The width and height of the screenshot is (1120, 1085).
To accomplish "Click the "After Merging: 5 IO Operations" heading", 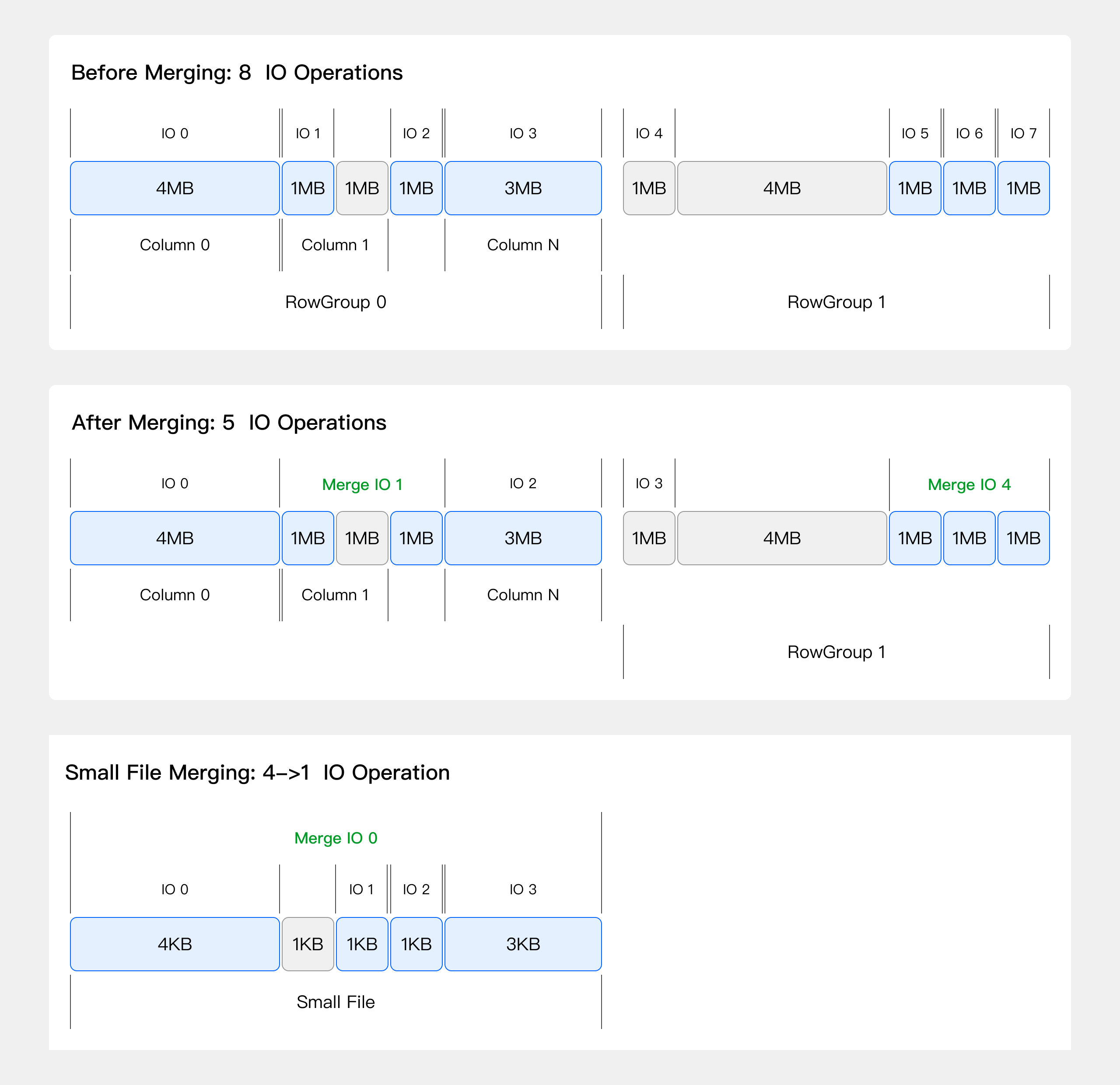I will (228, 423).
